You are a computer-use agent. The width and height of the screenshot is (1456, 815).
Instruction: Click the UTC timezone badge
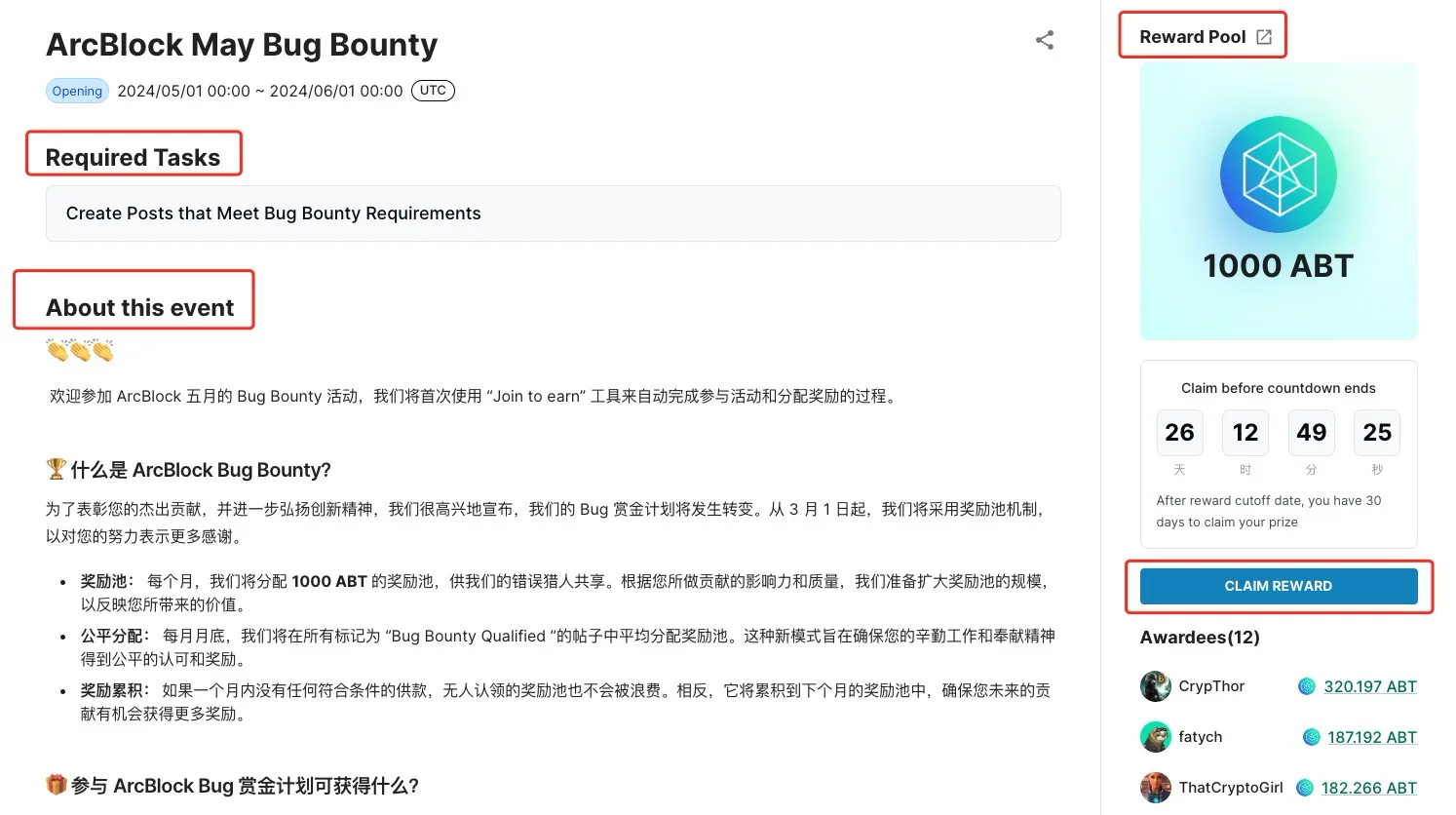pyautogui.click(x=433, y=91)
